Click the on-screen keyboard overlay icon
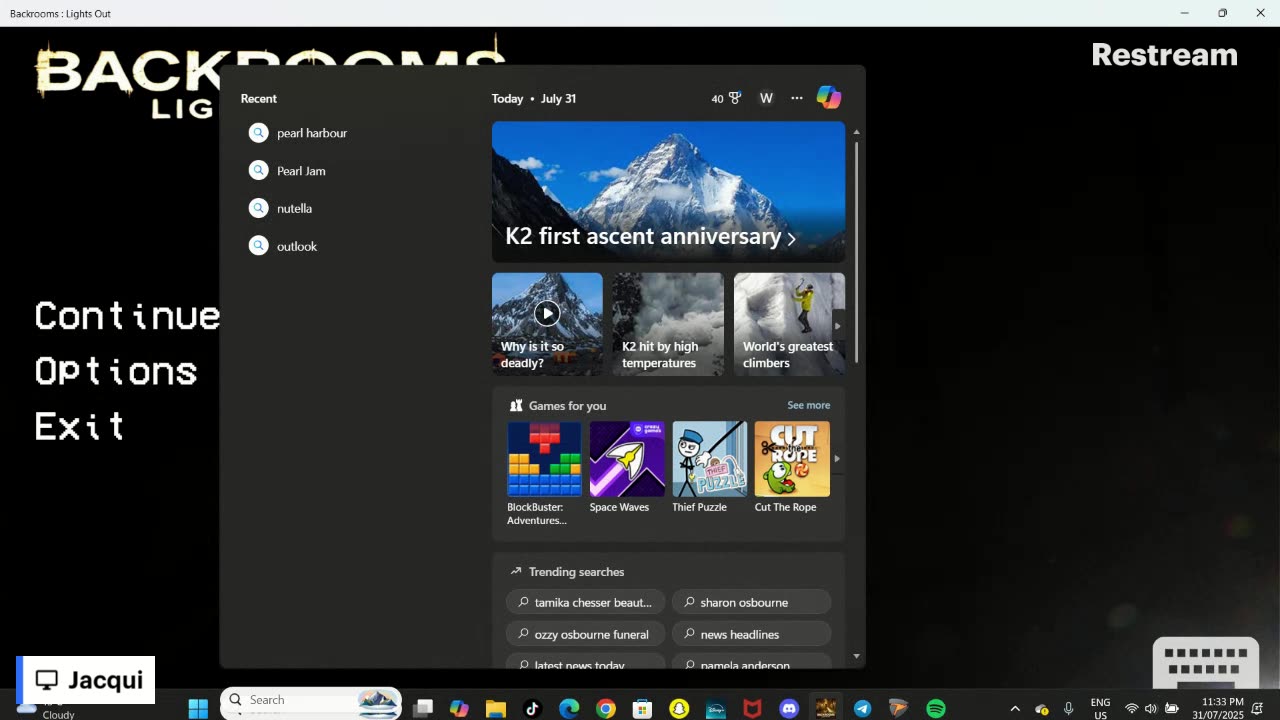The height and width of the screenshot is (720, 1280). [x=1206, y=662]
